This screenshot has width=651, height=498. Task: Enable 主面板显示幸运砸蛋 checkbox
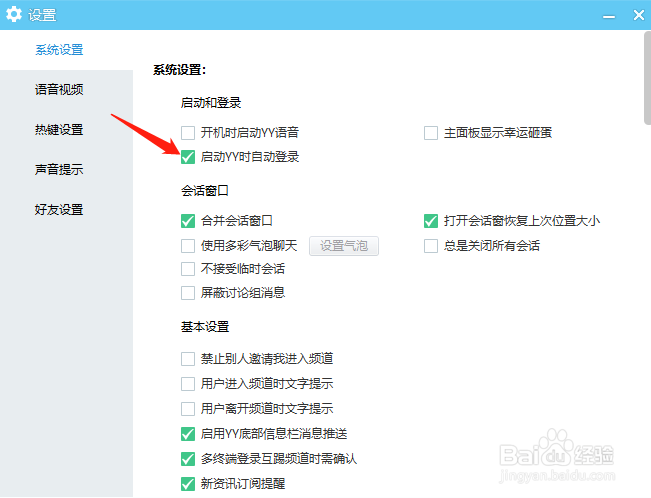[x=431, y=133]
